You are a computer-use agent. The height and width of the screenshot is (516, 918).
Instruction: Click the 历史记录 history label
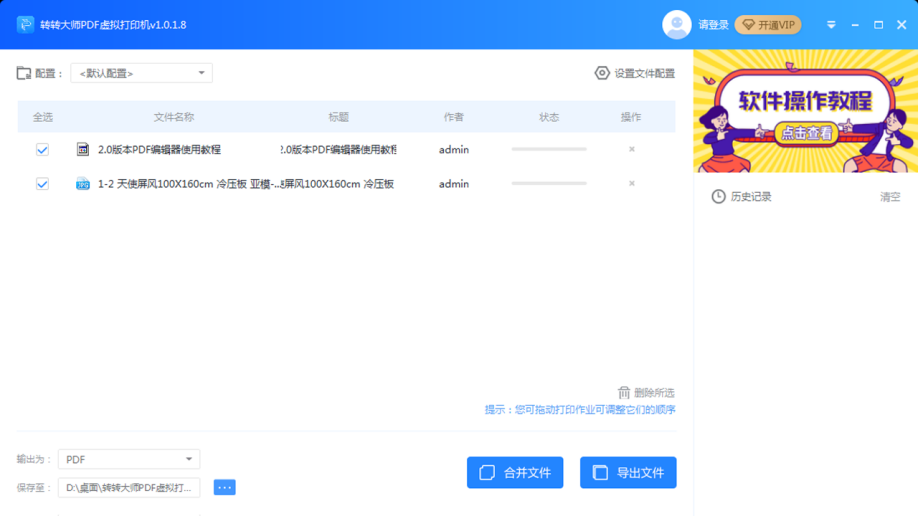pyautogui.click(x=751, y=197)
